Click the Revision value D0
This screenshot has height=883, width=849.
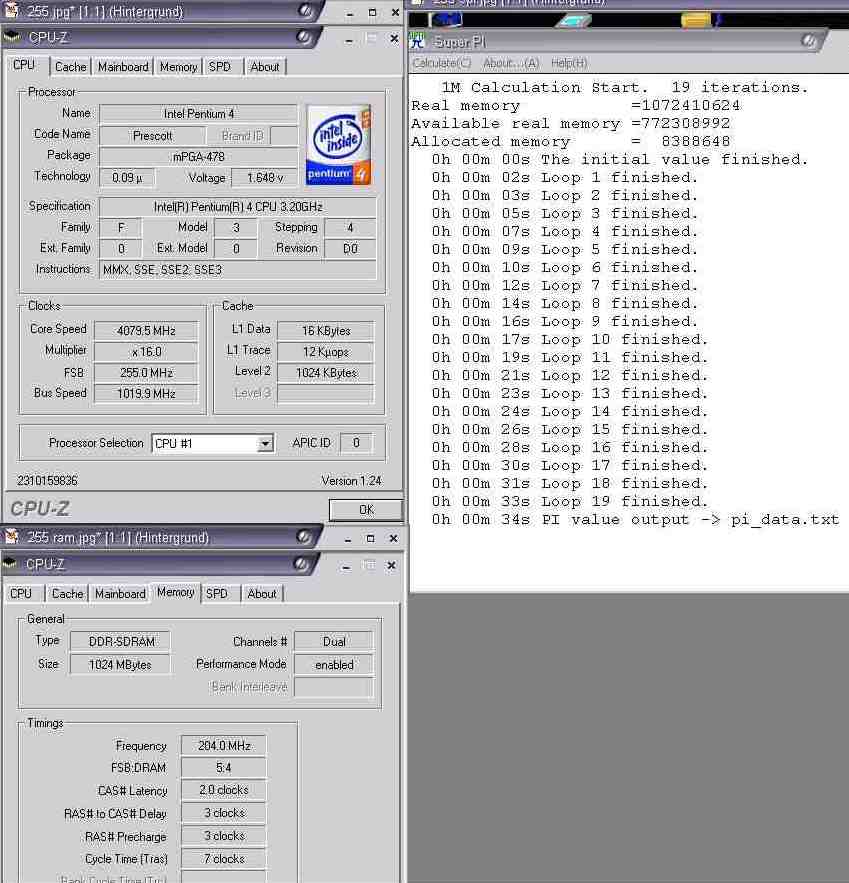[x=350, y=249]
